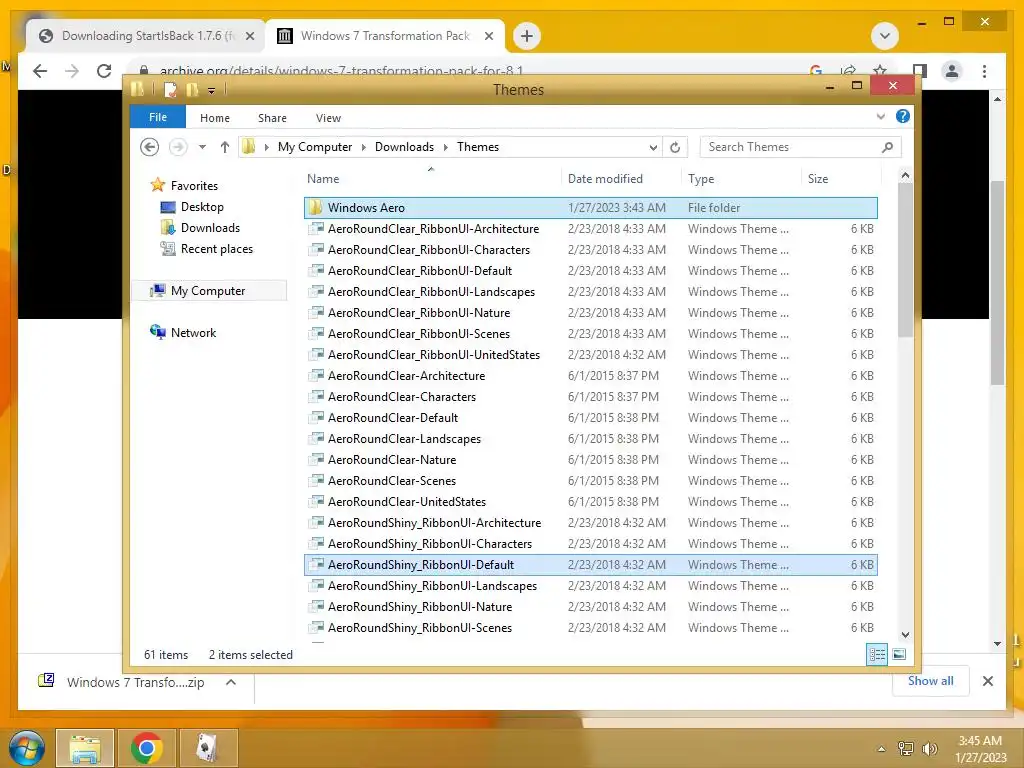Close the Windows 7 Transformation Pack tab

pyautogui.click(x=488, y=36)
